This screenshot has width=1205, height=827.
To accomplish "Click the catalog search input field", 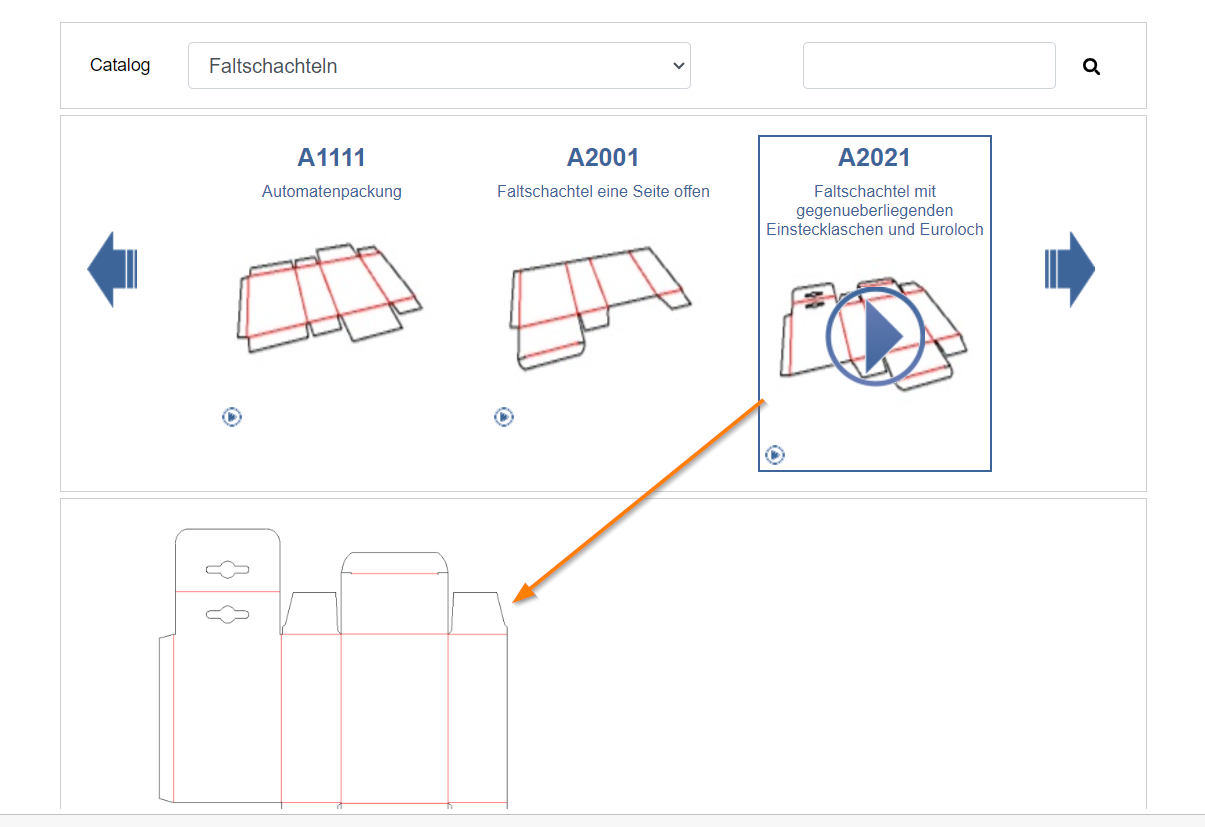I will click(929, 66).
